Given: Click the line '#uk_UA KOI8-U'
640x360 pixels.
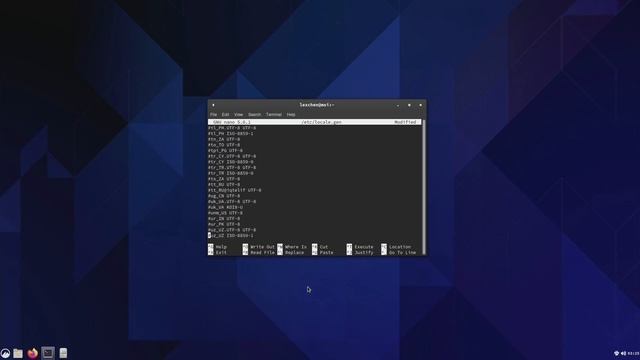Looking at the screenshot, I should tap(225, 207).
